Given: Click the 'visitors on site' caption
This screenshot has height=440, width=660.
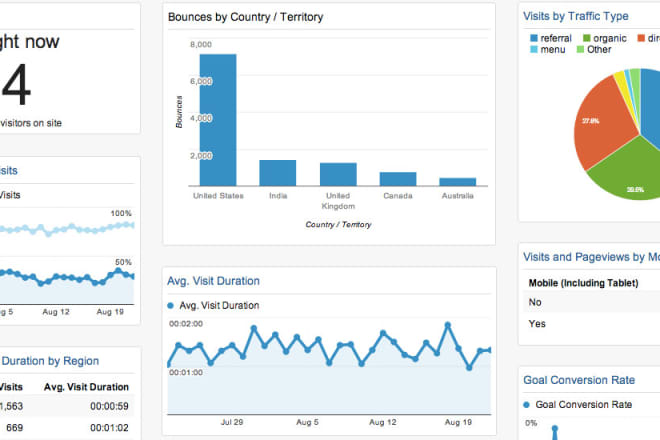Looking at the screenshot, I should (x=31, y=123).
